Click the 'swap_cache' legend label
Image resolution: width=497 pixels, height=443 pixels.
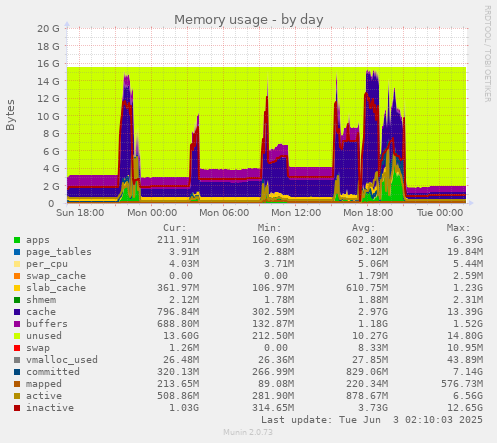pyautogui.click(x=56, y=276)
